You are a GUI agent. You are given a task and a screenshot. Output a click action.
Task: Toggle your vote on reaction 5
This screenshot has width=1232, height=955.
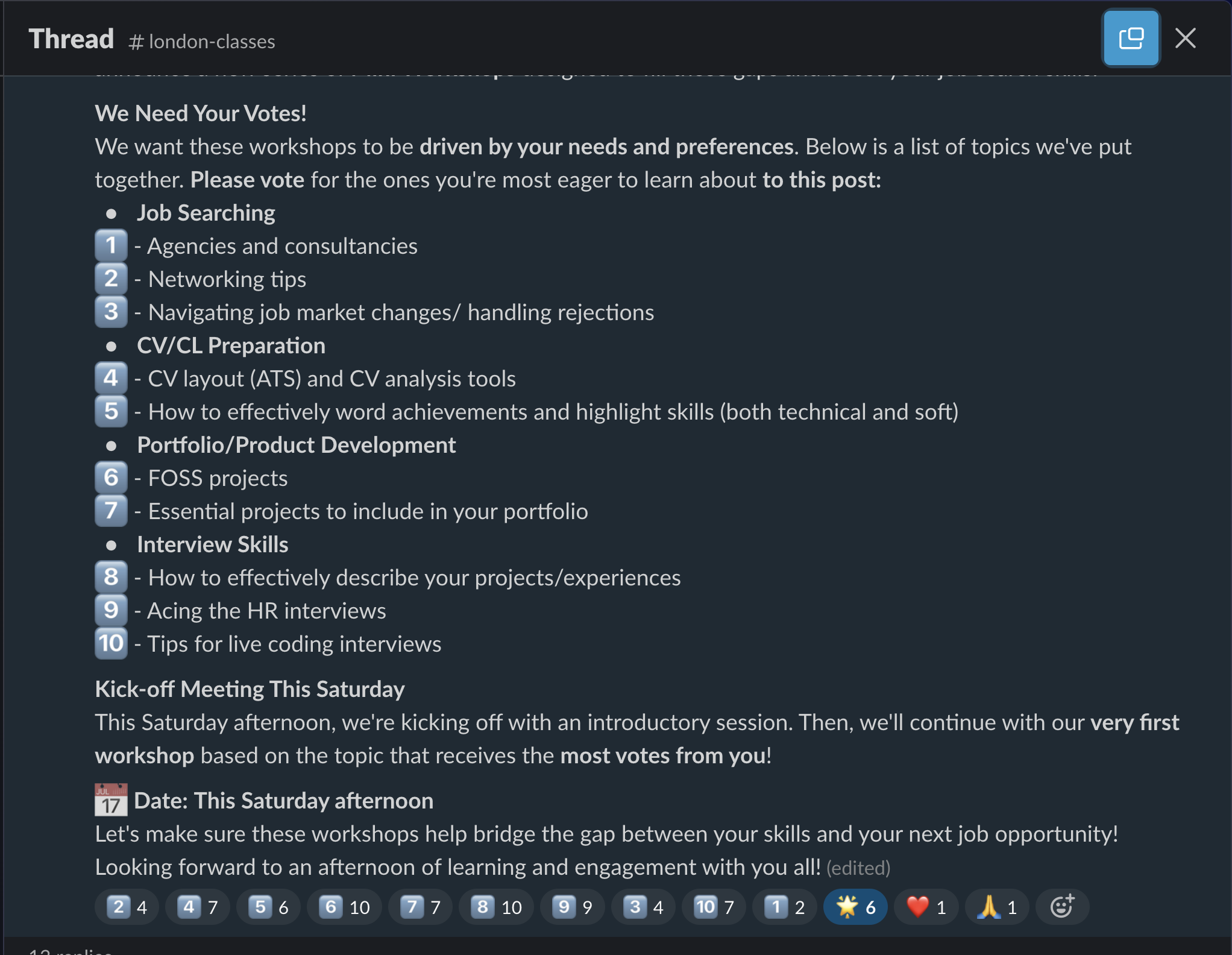[x=268, y=906]
